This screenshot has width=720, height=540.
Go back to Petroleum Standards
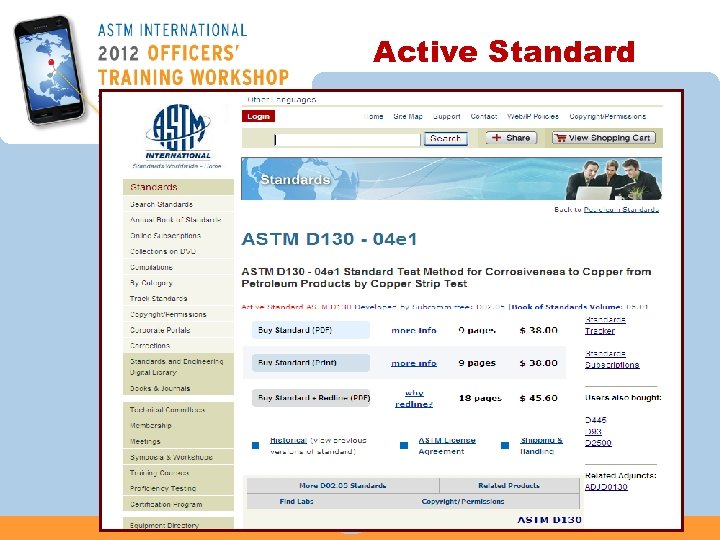click(x=621, y=209)
